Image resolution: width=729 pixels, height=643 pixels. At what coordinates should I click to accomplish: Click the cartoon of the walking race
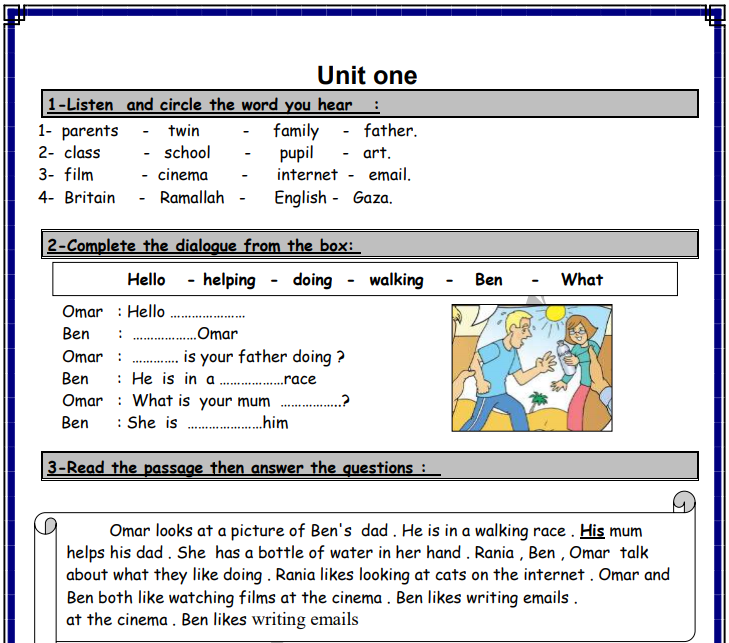click(x=532, y=368)
